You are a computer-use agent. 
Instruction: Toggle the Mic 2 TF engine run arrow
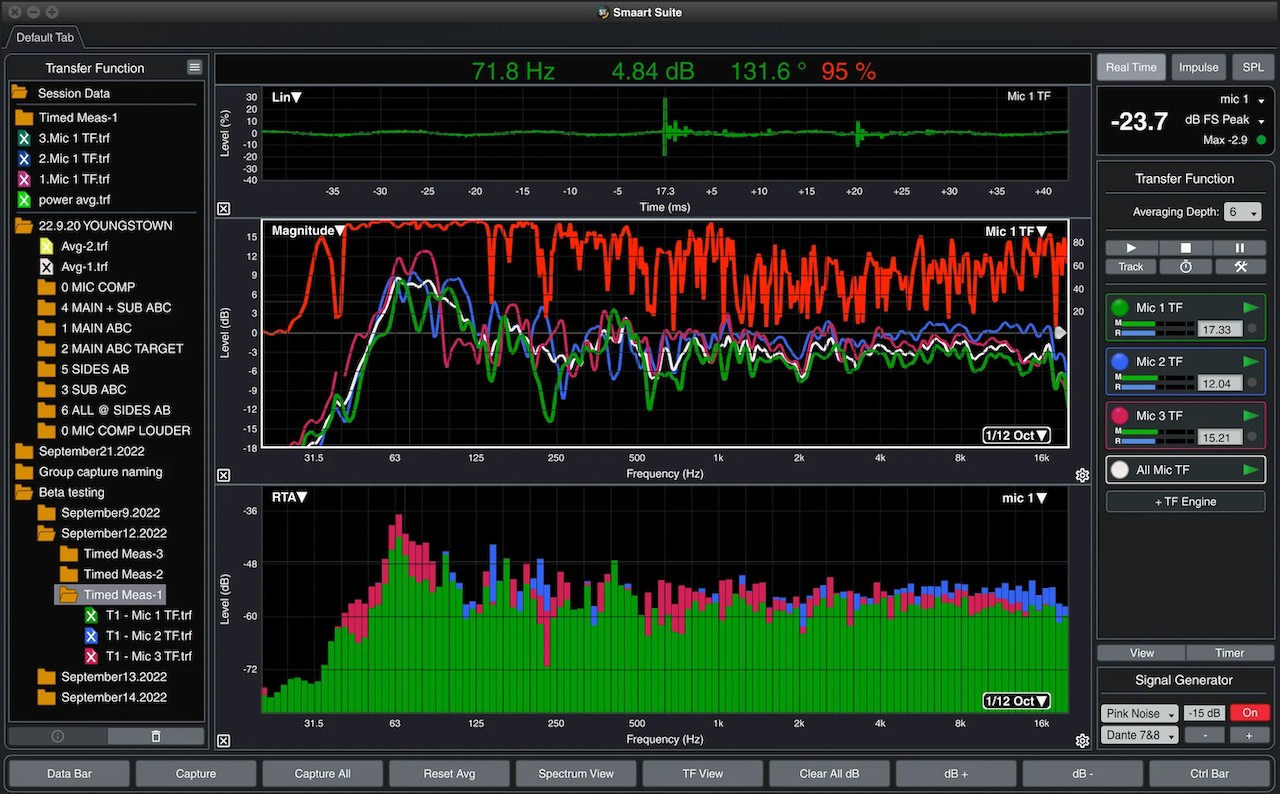1250,361
